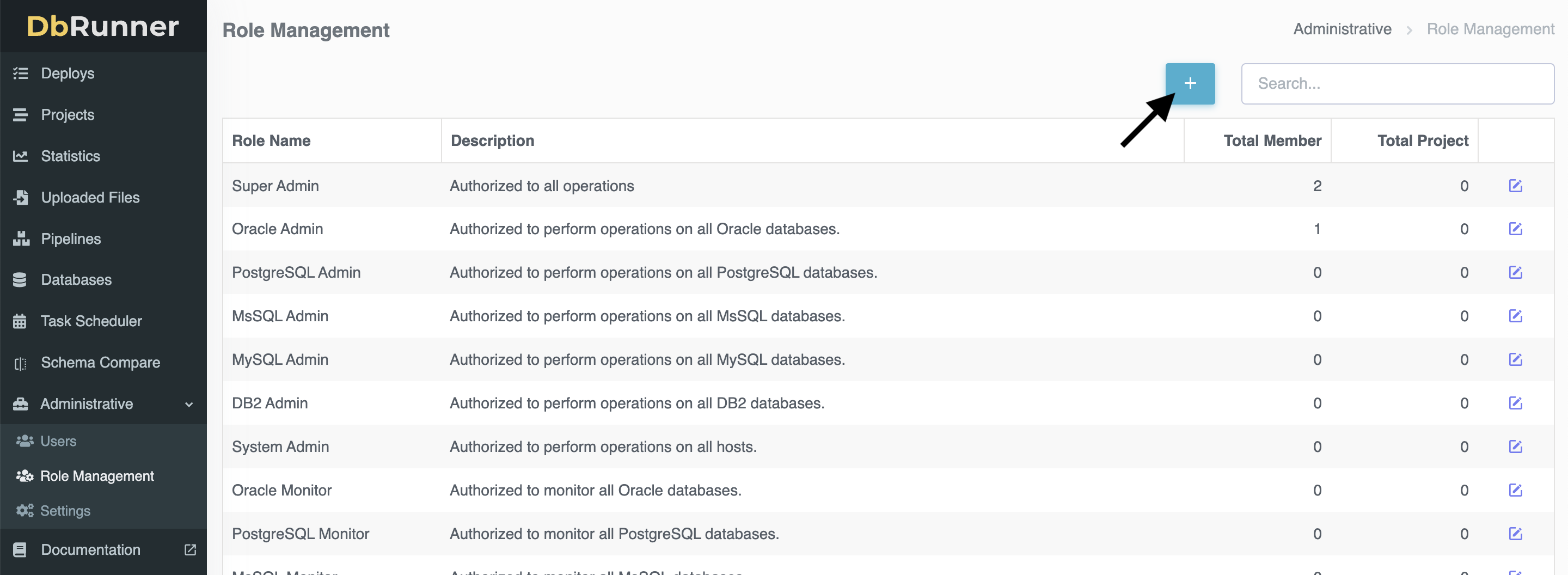This screenshot has width=1568, height=575.
Task: Navigate to Users submenu item
Action: point(58,441)
